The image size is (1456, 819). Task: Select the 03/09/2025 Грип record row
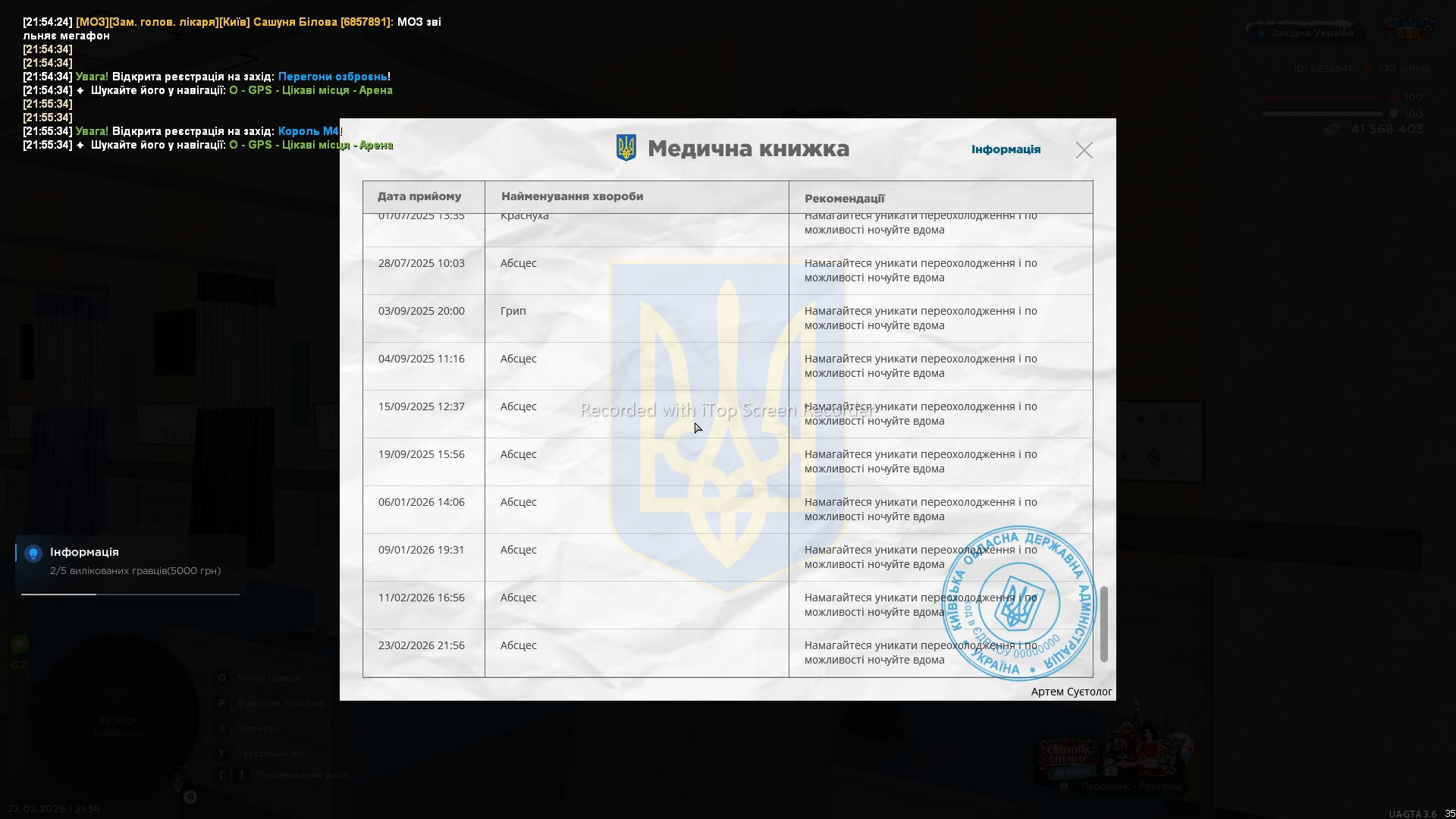513,312
